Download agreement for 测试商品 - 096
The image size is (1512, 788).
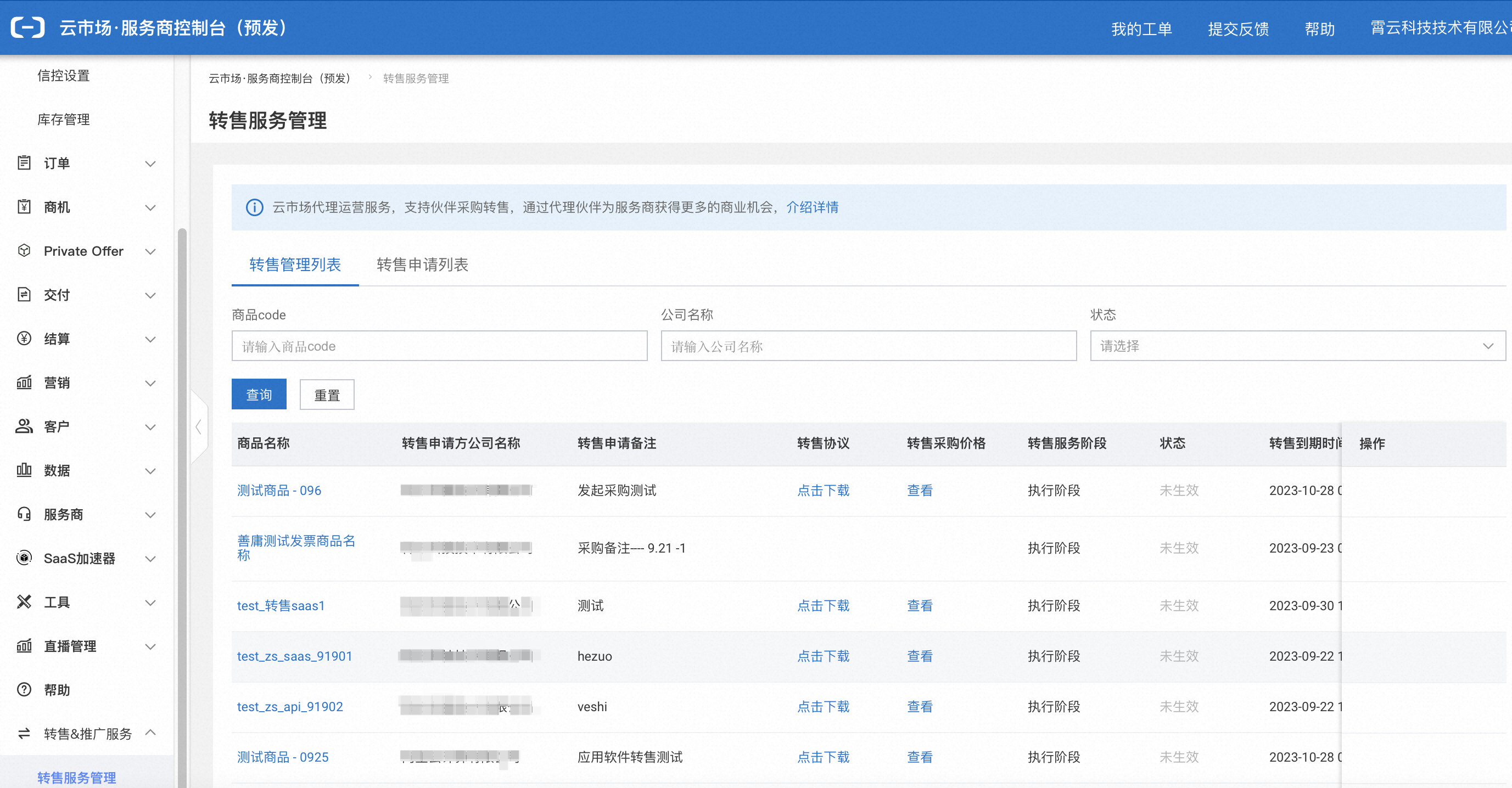tap(823, 491)
